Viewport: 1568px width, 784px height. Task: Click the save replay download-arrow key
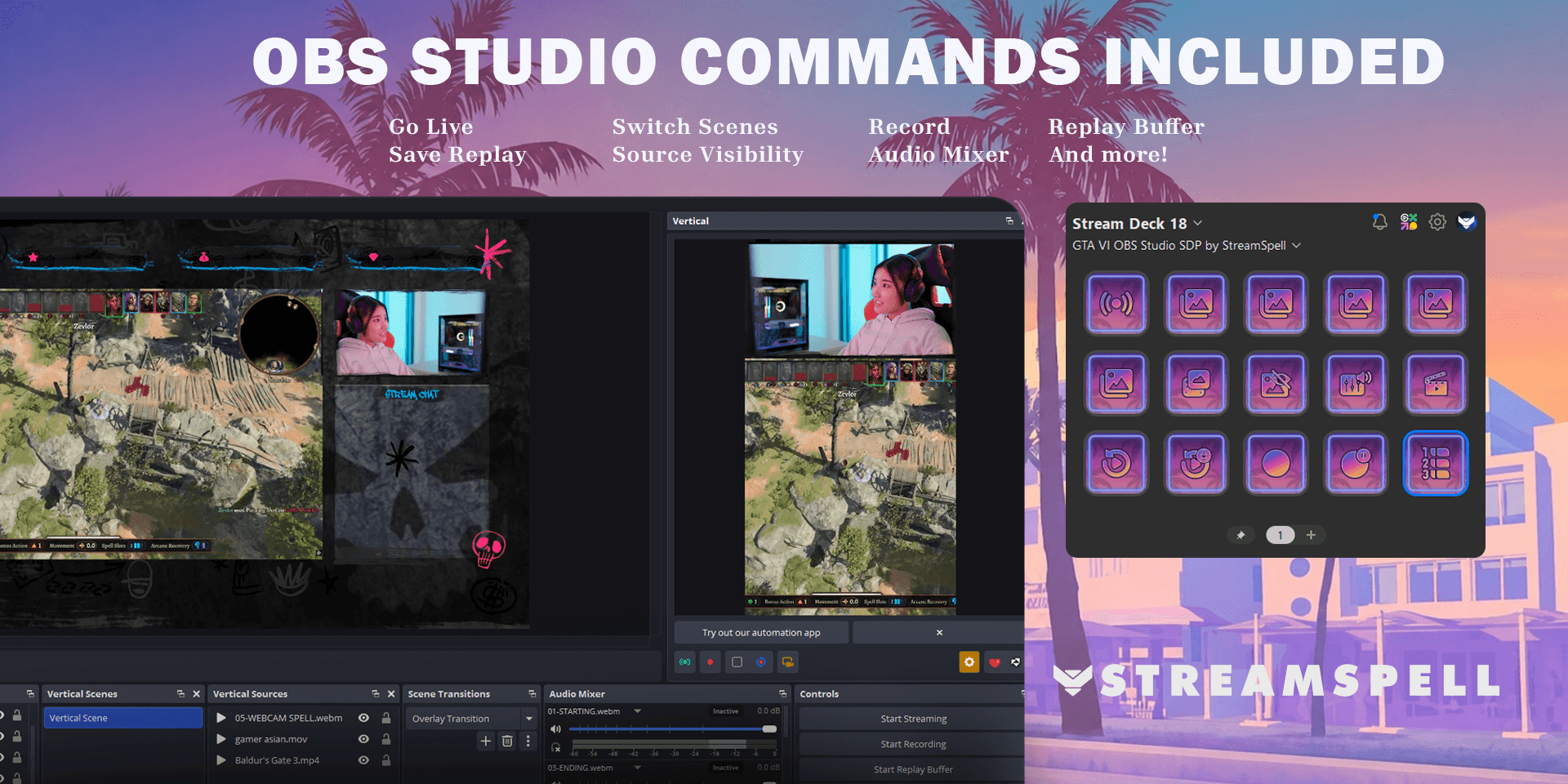[x=1196, y=463]
